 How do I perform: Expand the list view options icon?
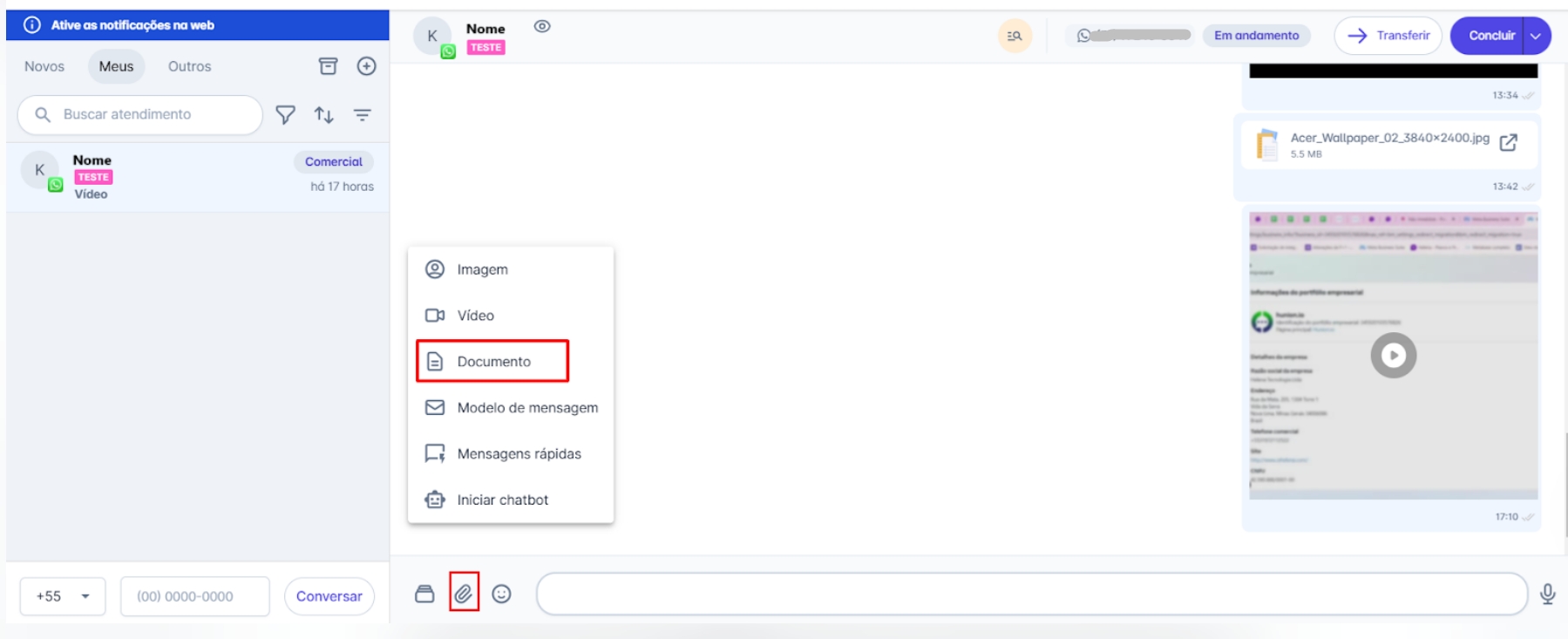362,114
